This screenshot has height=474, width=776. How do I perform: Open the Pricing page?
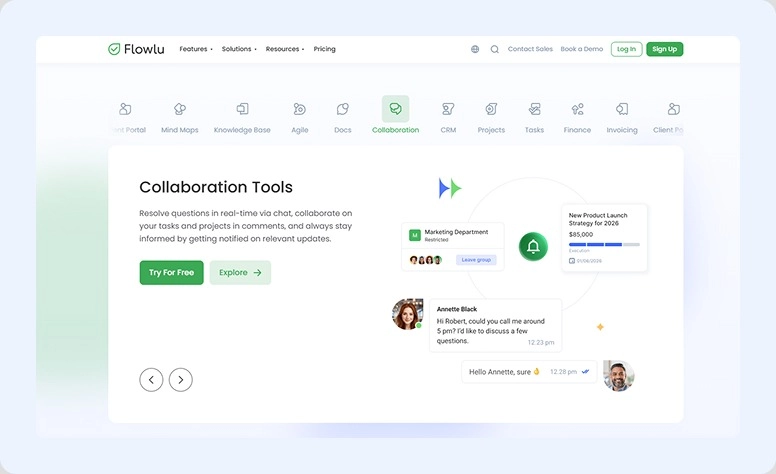click(x=325, y=49)
